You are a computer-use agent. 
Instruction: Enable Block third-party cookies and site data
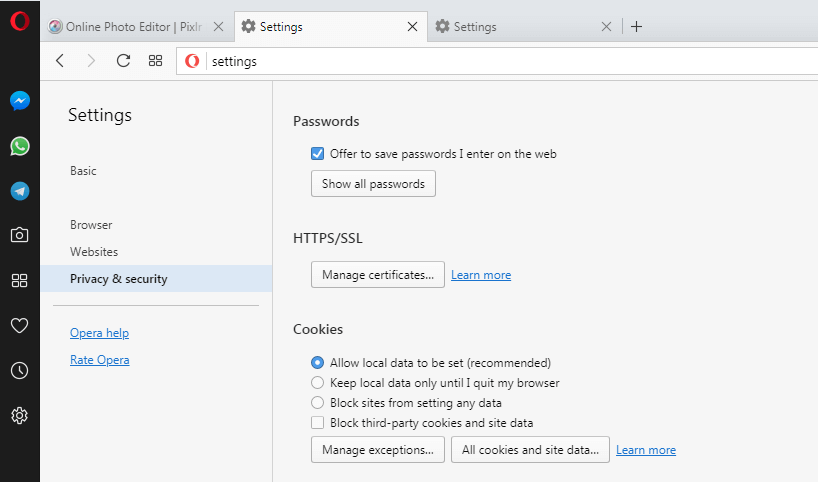tap(318, 423)
